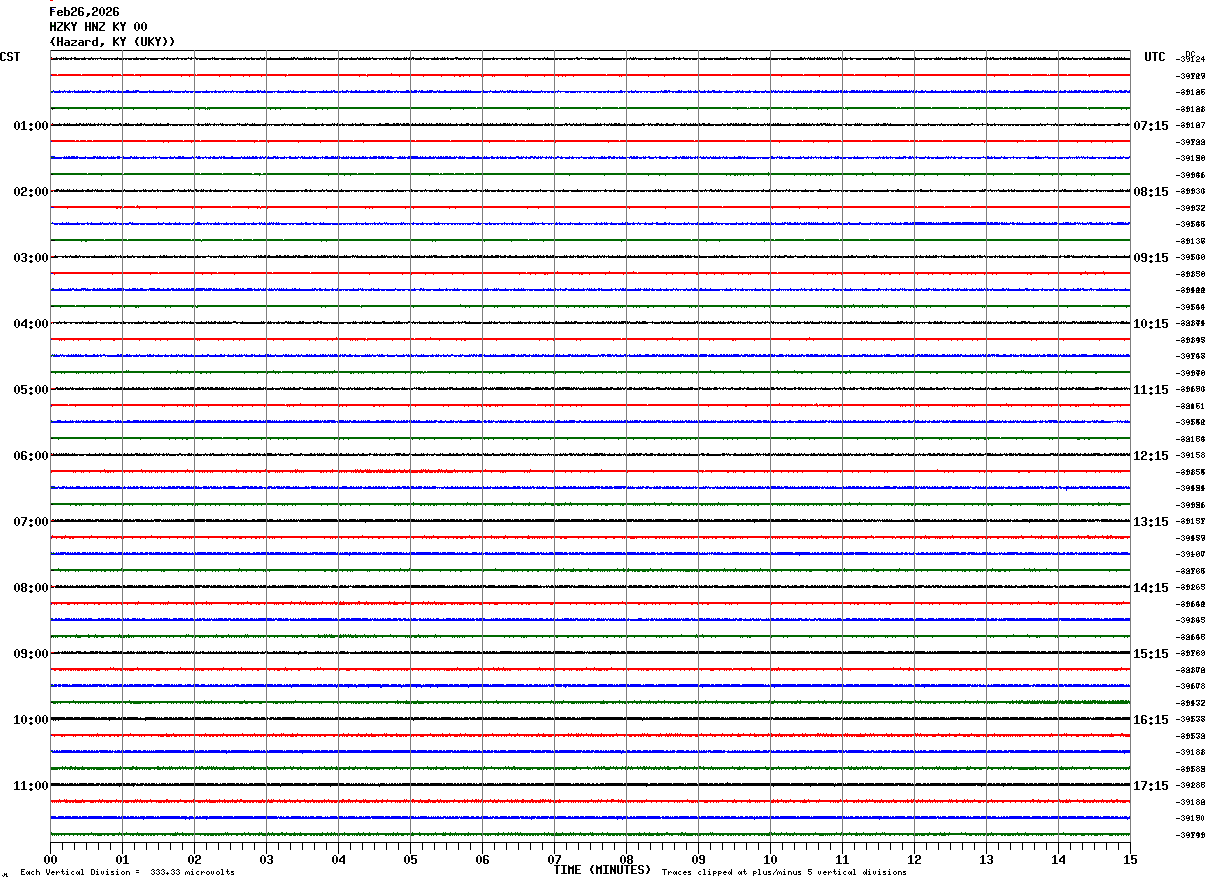Click the 01:00 CST time label
Image resolution: width=1210 pixels, height=886 pixels.
30,126
